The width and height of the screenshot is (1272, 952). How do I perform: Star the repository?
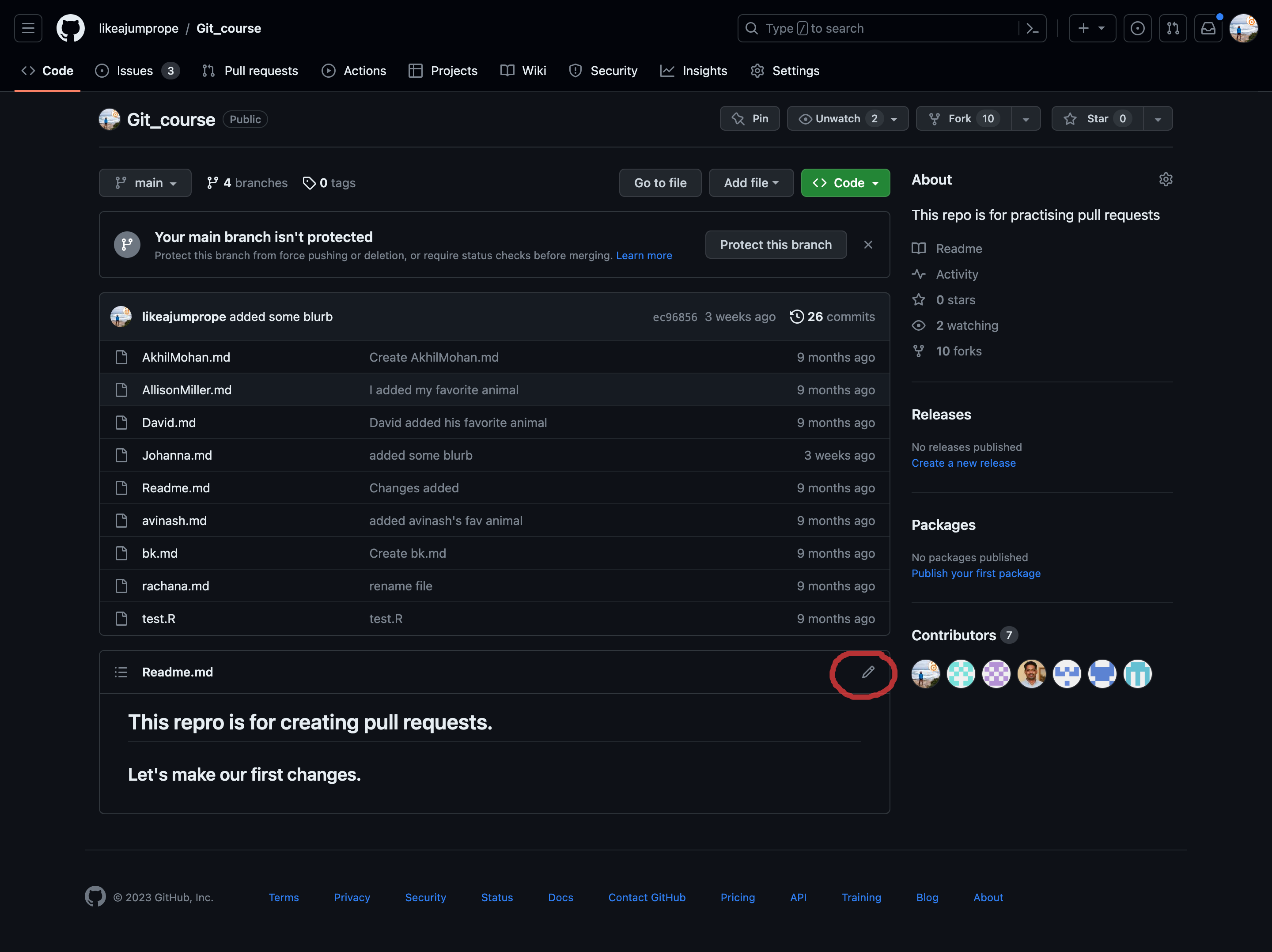point(1097,118)
